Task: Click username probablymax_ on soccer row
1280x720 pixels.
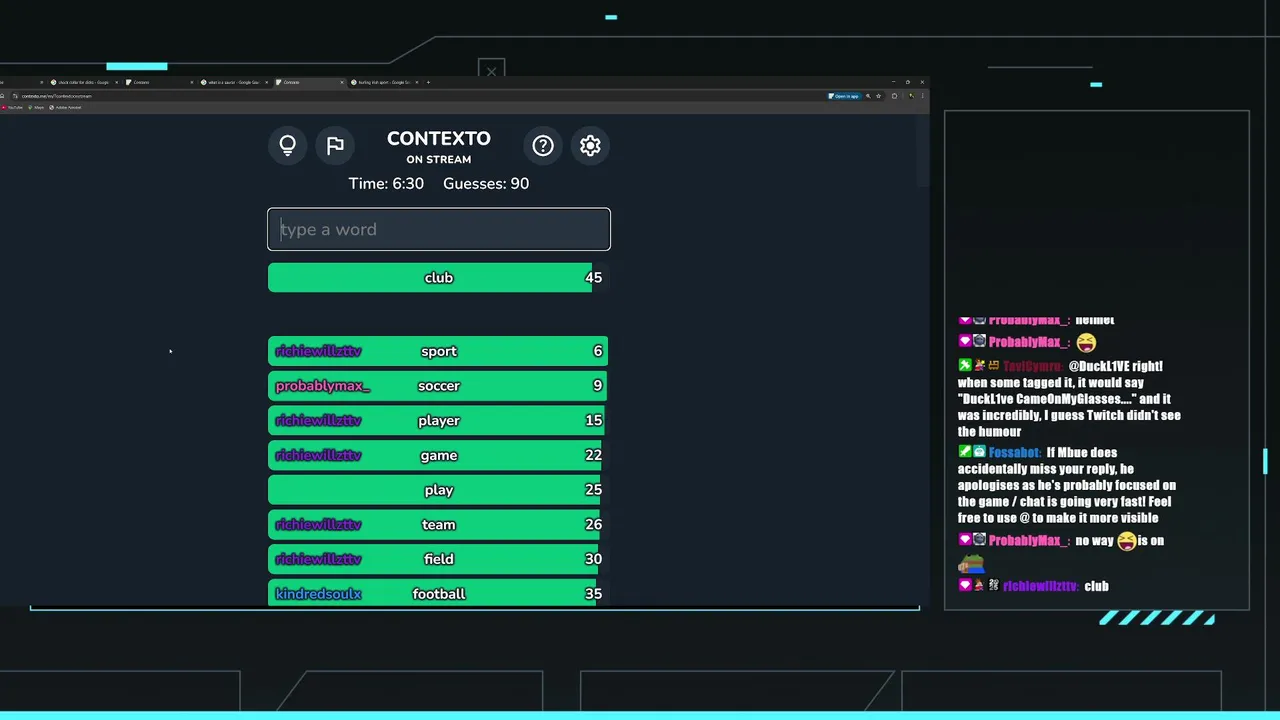Action: click(x=323, y=386)
